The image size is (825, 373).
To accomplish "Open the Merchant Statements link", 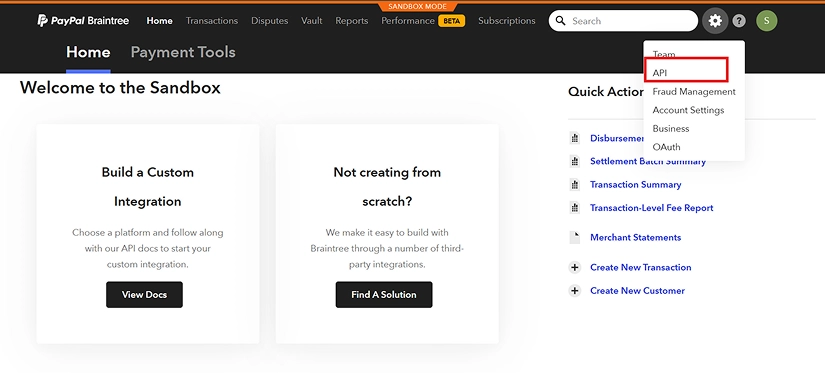I will tap(636, 237).
